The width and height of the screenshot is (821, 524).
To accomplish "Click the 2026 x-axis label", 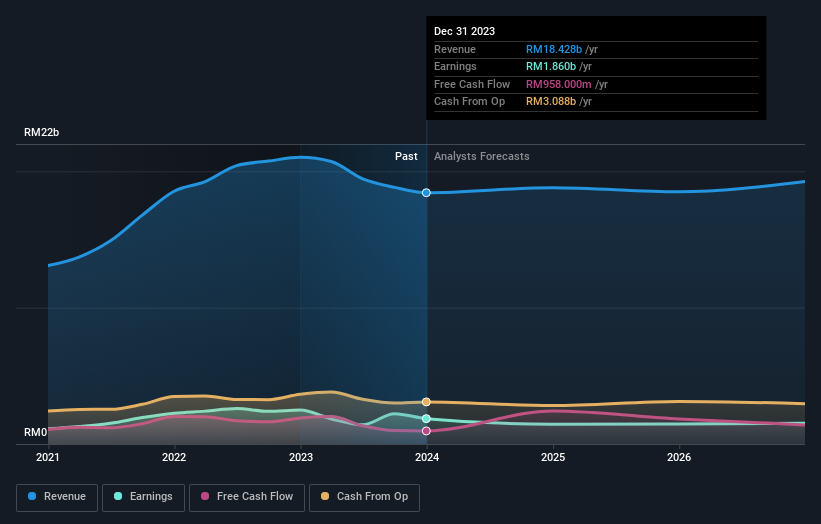I will click(679, 458).
